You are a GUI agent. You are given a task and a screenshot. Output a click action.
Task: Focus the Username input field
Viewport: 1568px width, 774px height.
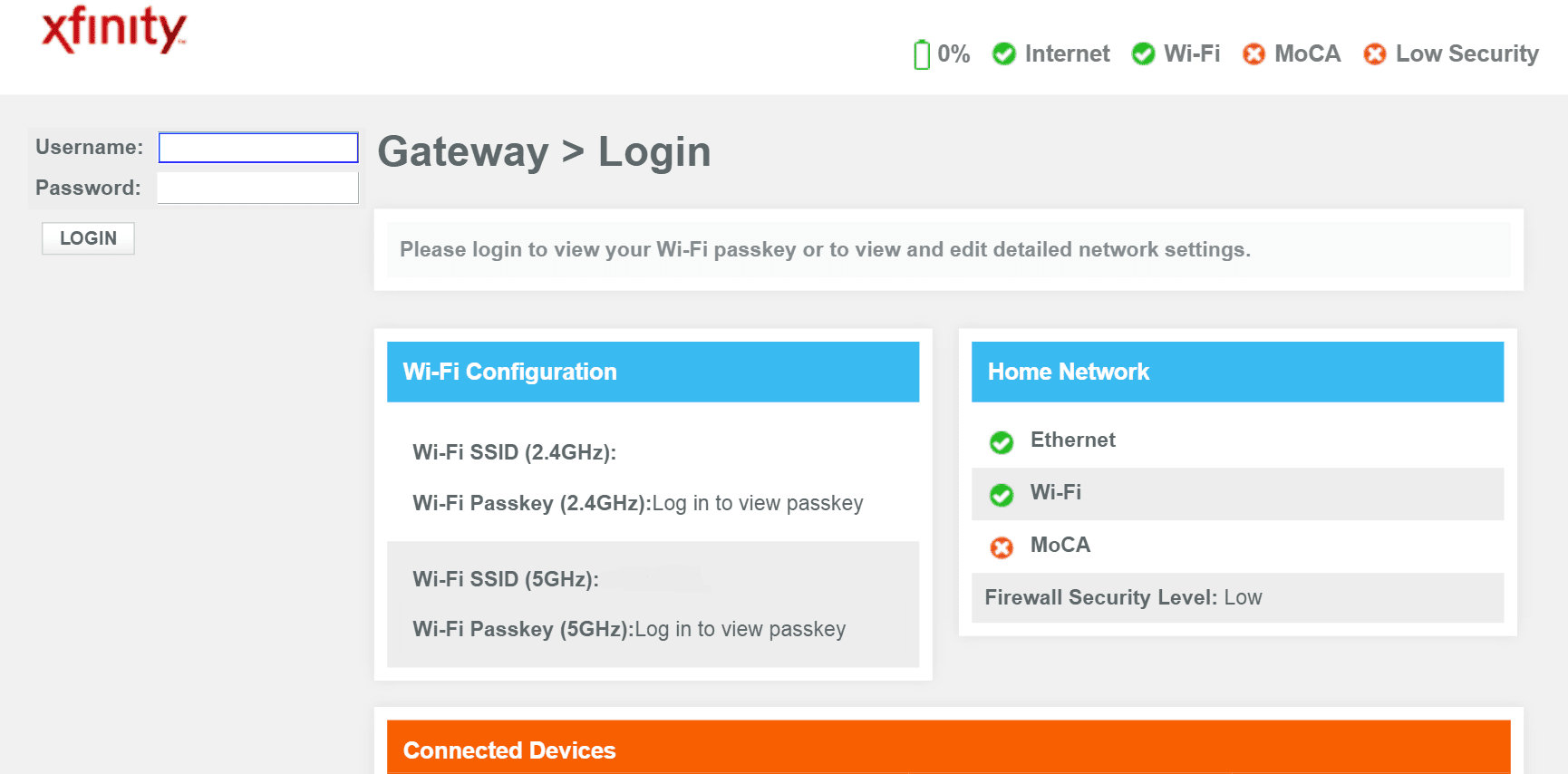pyautogui.click(x=258, y=148)
